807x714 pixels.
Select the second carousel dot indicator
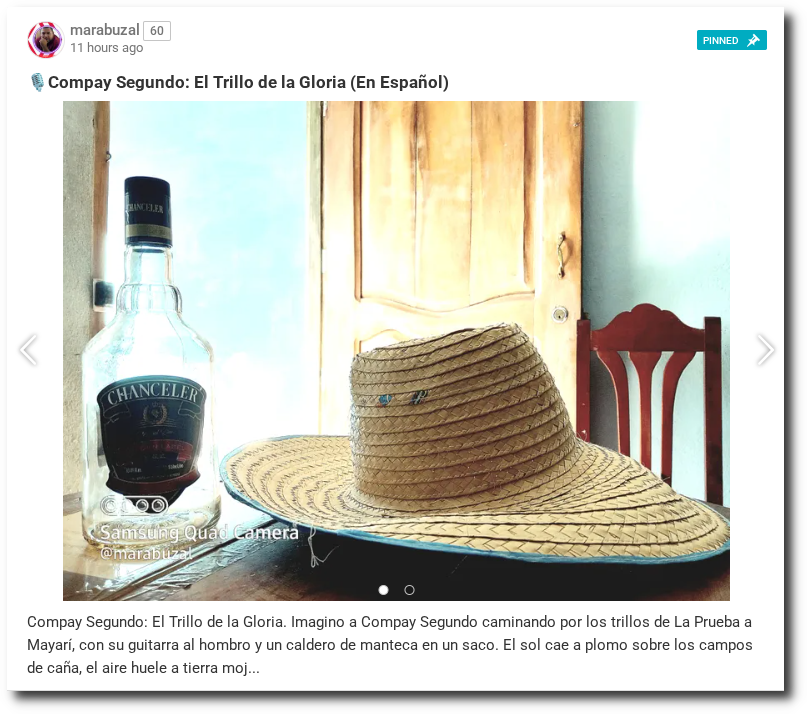409,590
